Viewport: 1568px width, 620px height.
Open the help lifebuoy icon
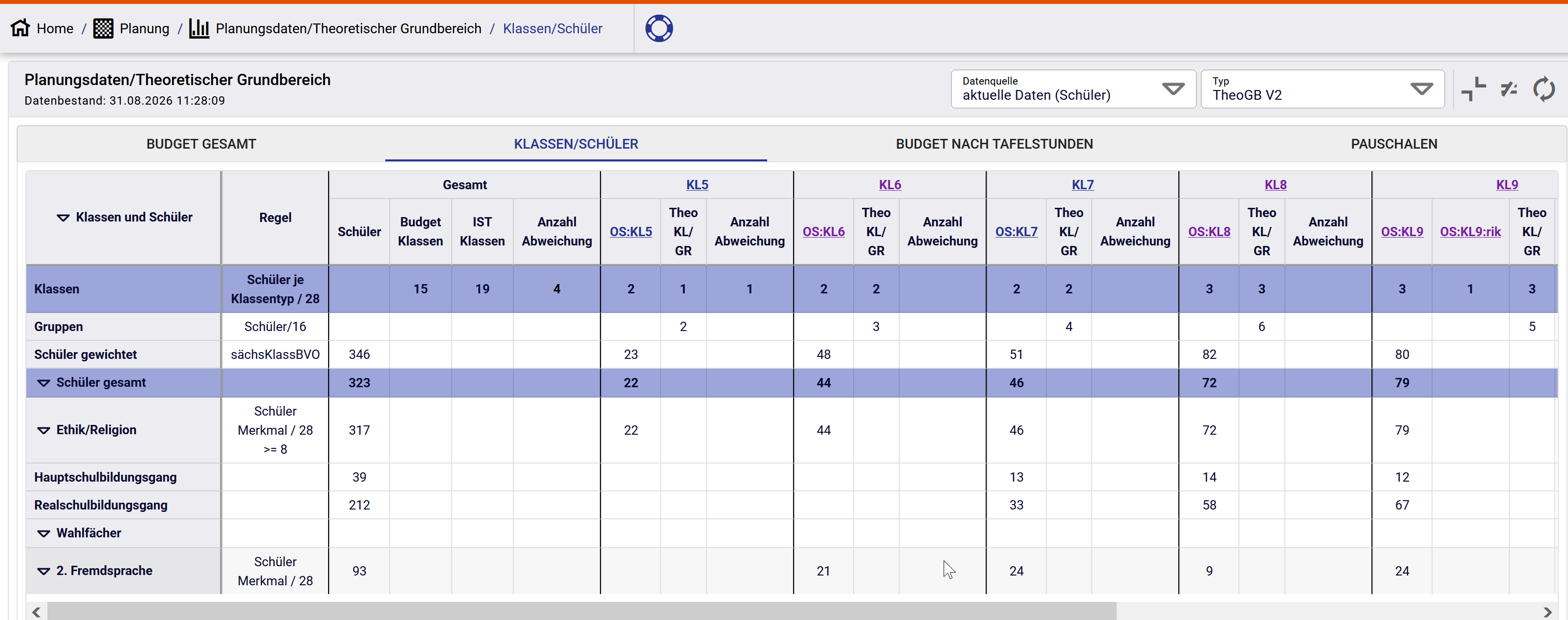(x=659, y=28)
